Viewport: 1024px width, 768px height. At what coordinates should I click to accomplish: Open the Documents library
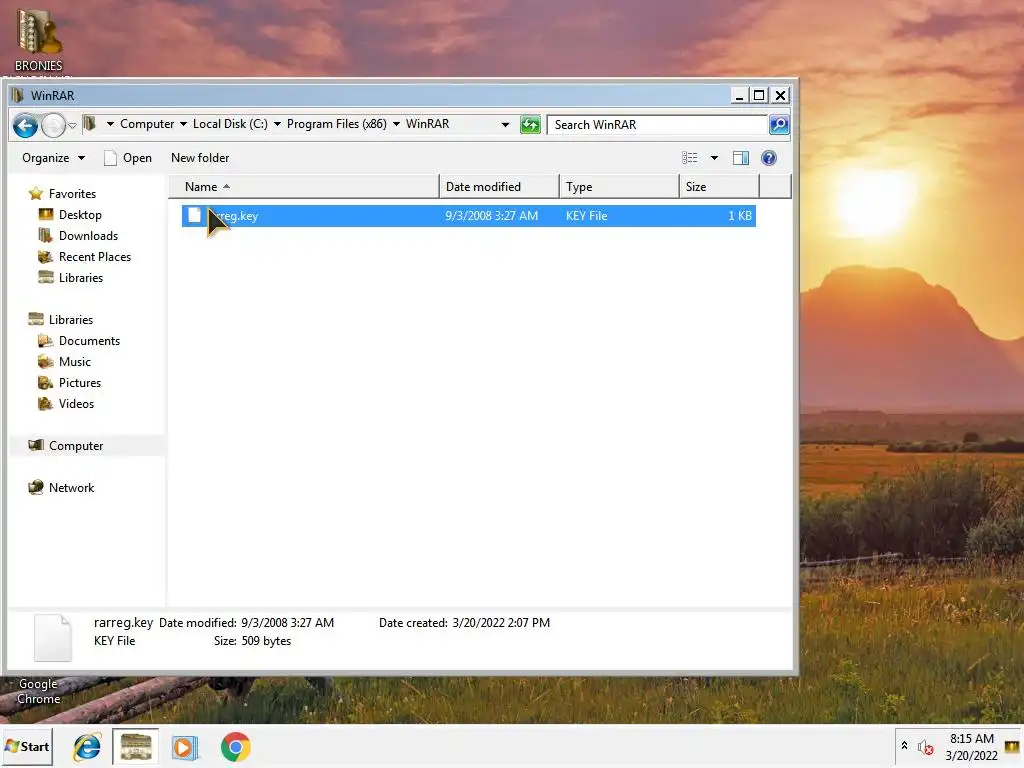click(x=89, y=341)
